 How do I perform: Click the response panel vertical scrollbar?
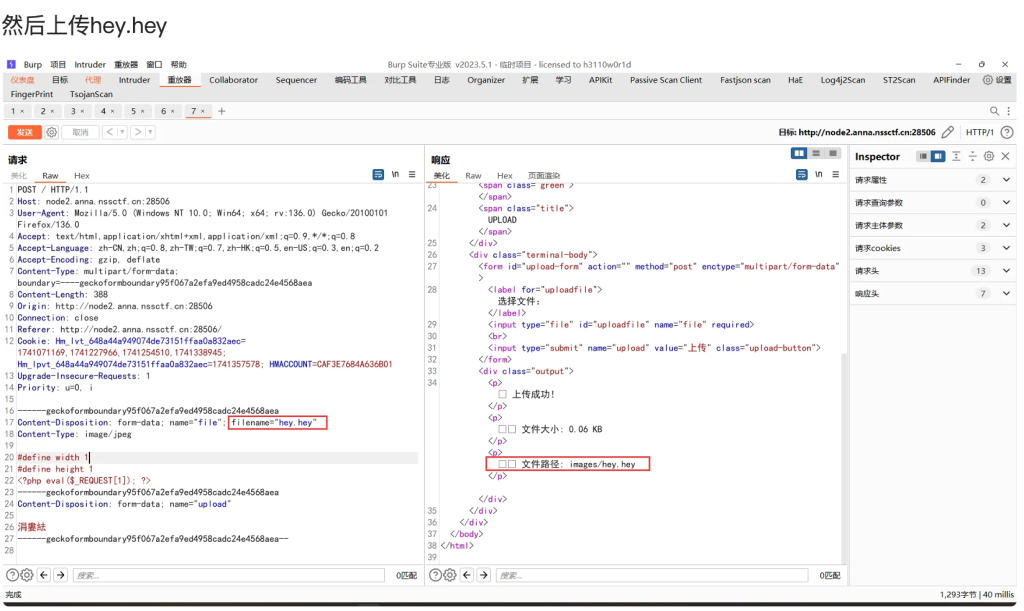pyautogui.click(x=844, y=457)
